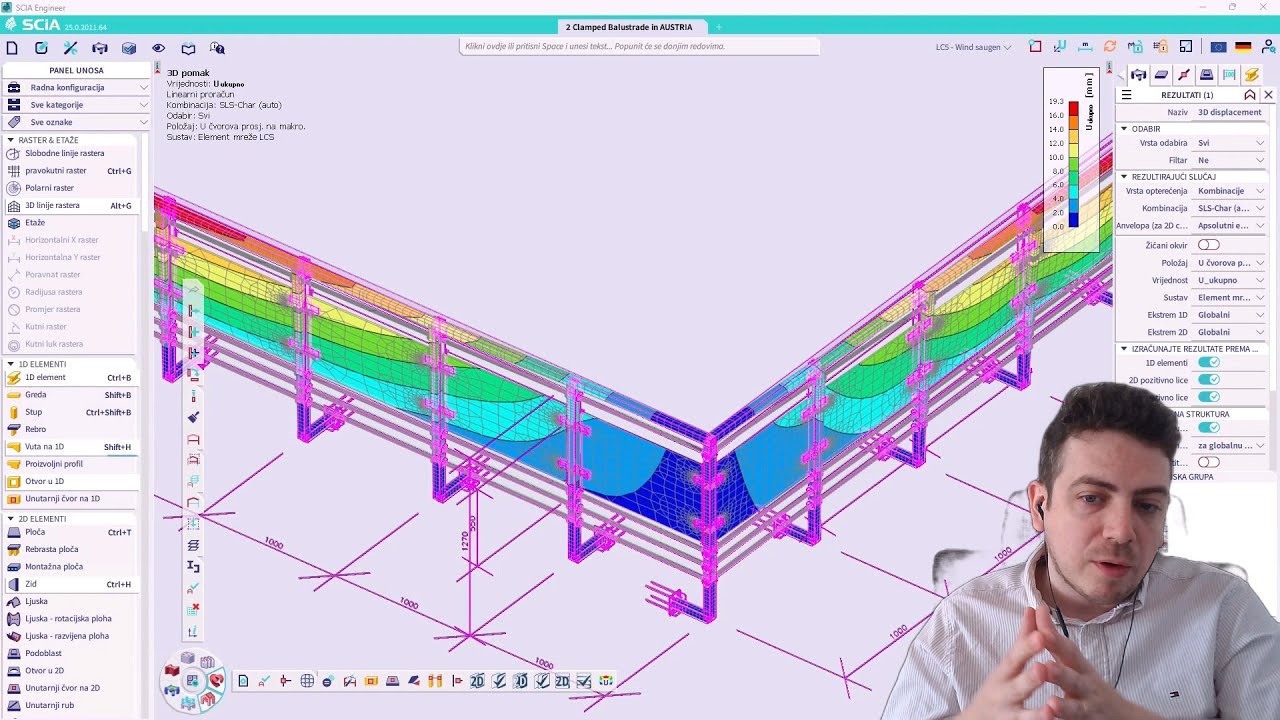1280x720 pixels.
Task: Click the last colorful results icon in bottom toolbar
Action: [606, 681]
